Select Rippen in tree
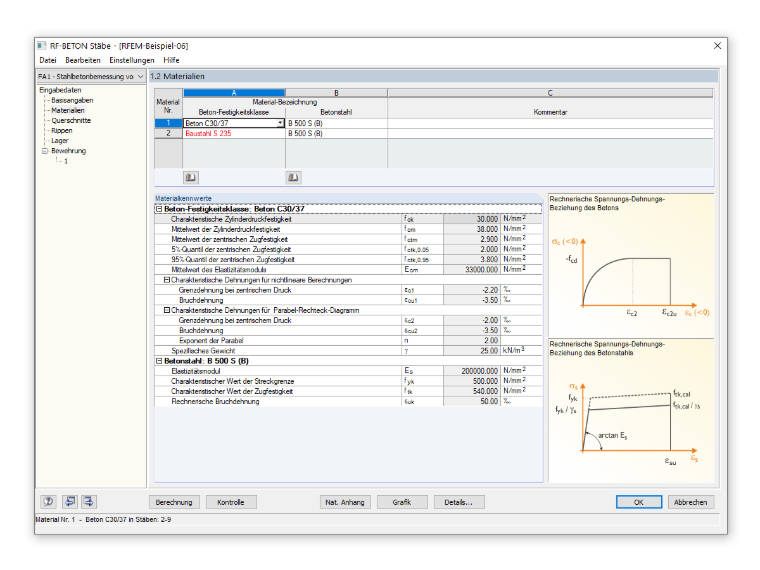Viewport: 760px width, 570px height. tap(62, 131)
